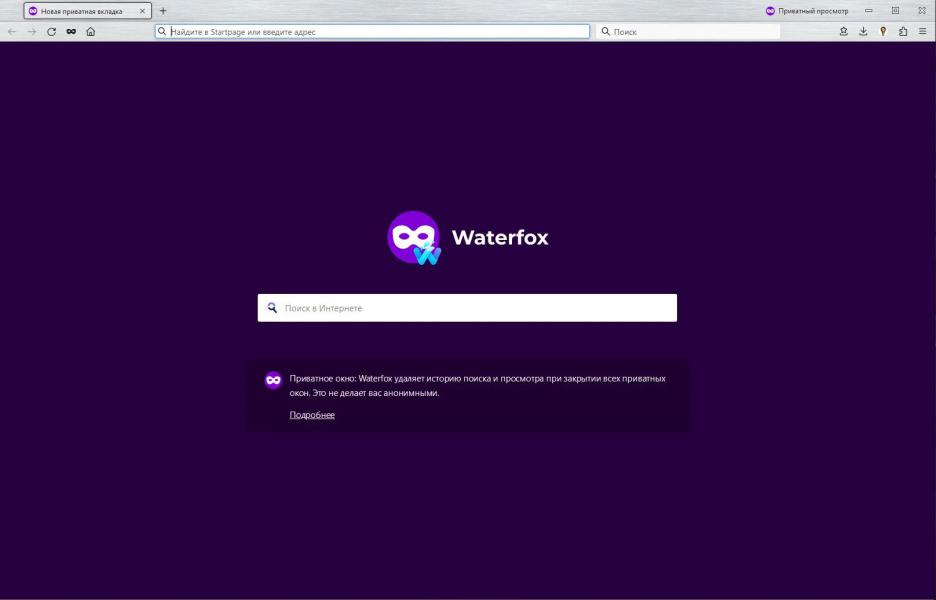Go forward with the forward arrow

(x=32, y=32)
